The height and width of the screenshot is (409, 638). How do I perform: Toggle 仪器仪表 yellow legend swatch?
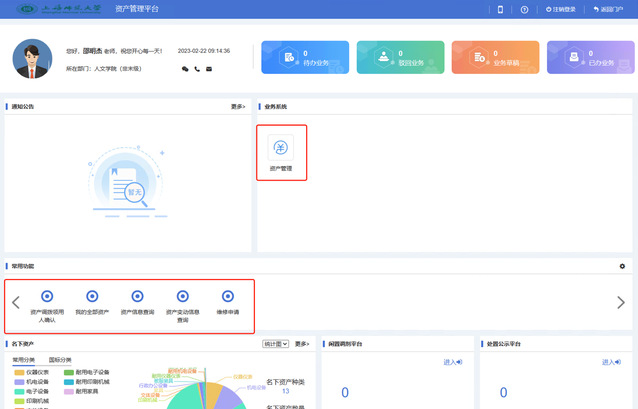(x=19, y=372)
